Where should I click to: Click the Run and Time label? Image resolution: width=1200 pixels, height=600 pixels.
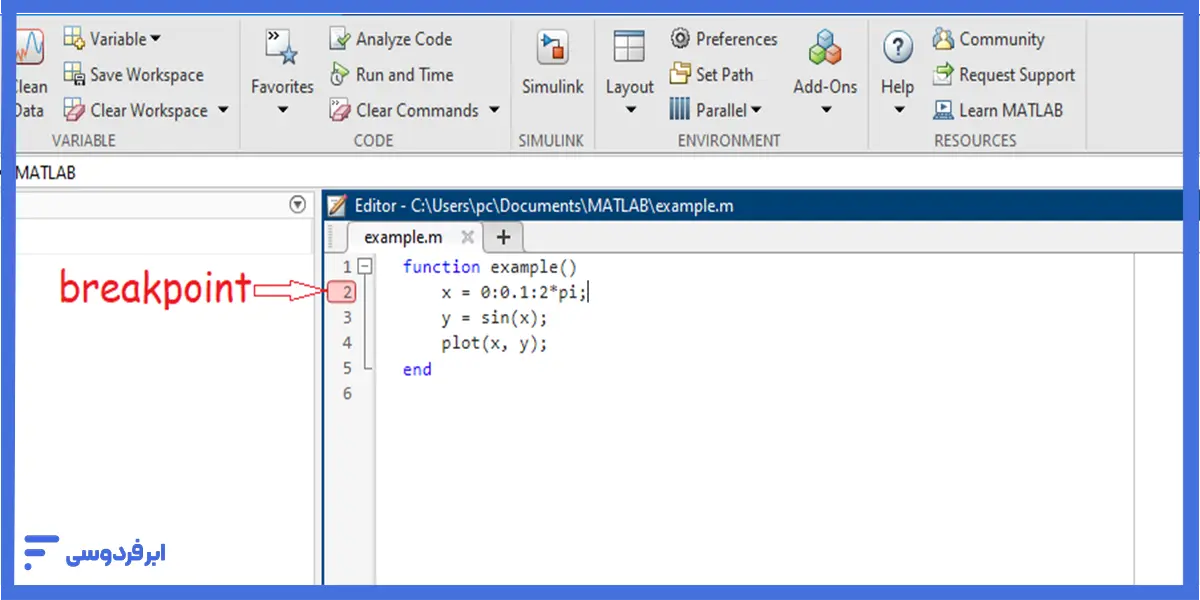coord(404,75)
